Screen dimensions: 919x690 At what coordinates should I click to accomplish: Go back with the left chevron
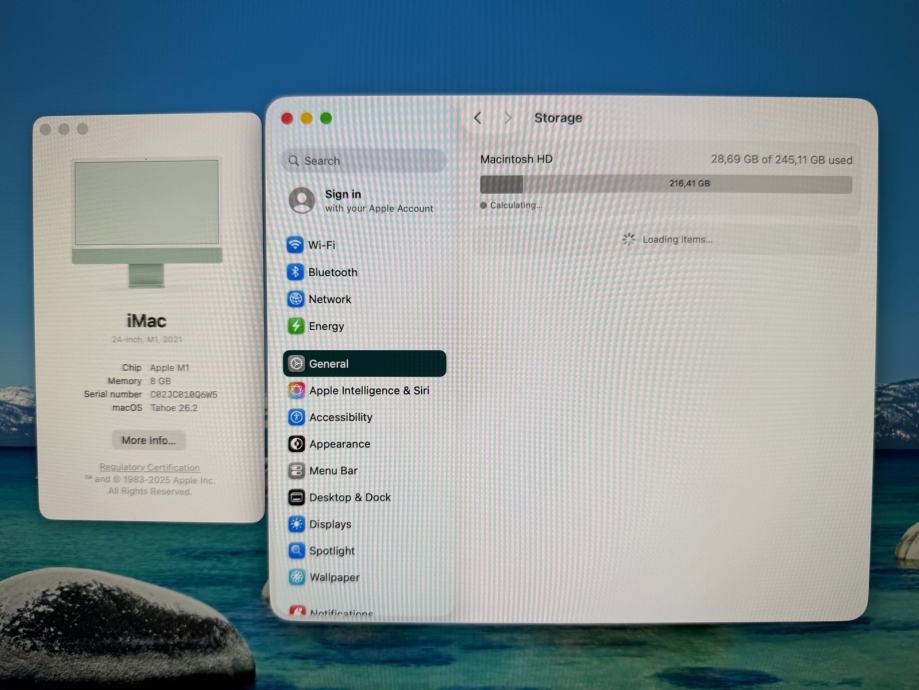click(x=478, y=118)
